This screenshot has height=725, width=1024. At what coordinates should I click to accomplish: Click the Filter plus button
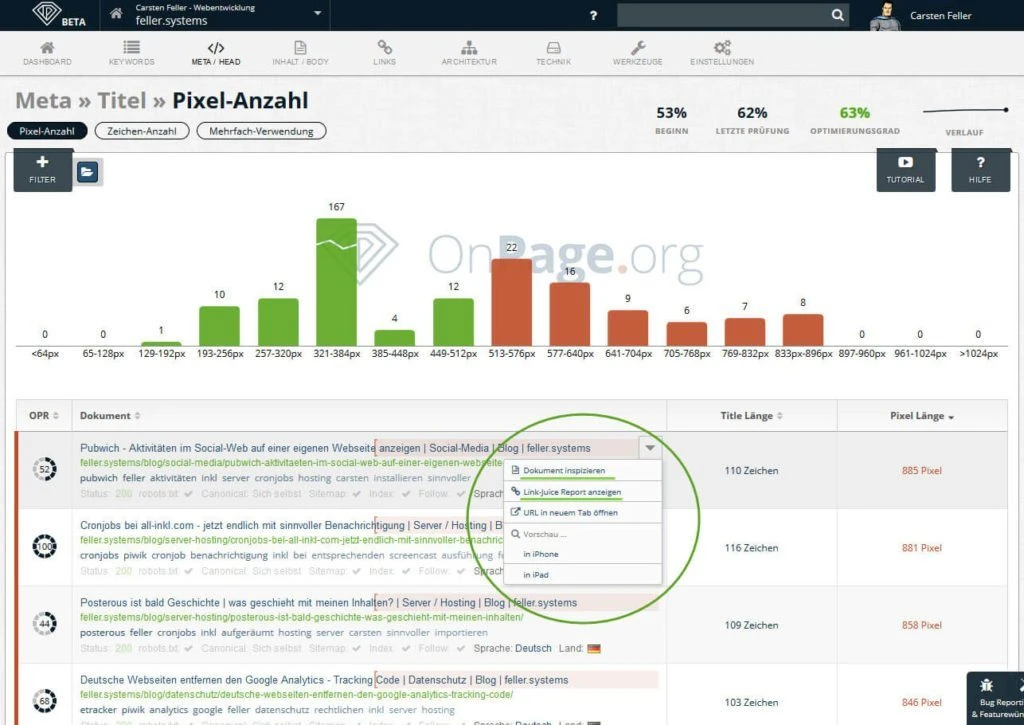(42, 170)
